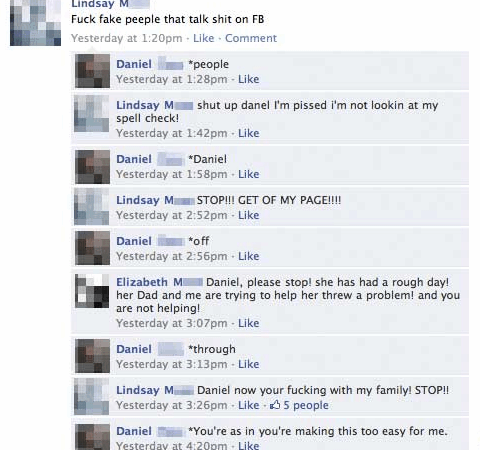
Task: Like Daniel's You're comment at 4:20pm
Action: pos(249,445)
